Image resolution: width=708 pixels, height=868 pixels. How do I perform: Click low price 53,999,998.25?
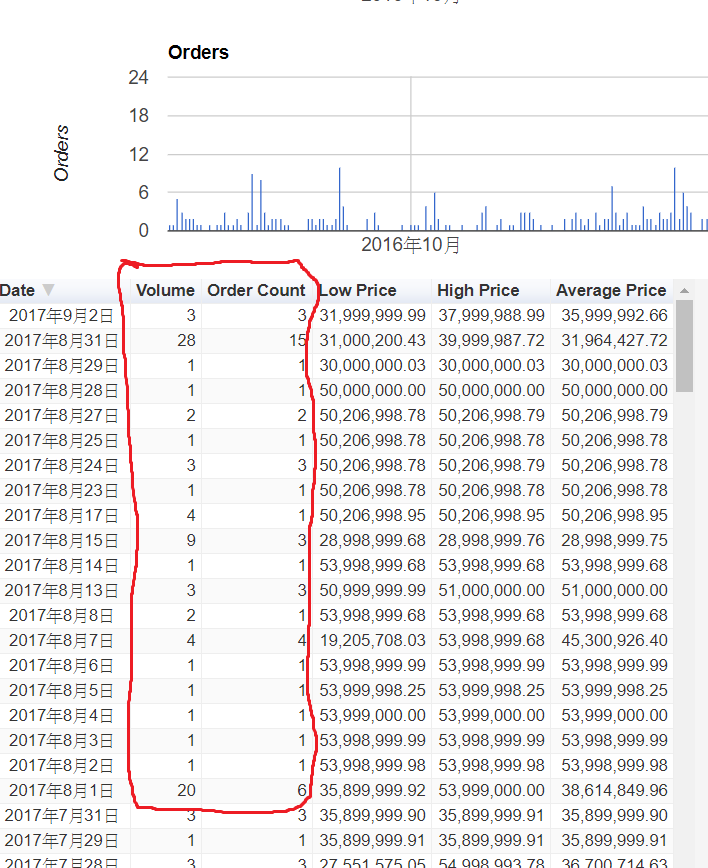(x=373, y=690)
